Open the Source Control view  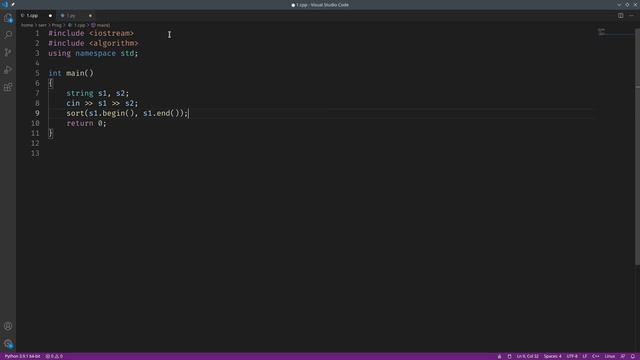coord(8,52)
